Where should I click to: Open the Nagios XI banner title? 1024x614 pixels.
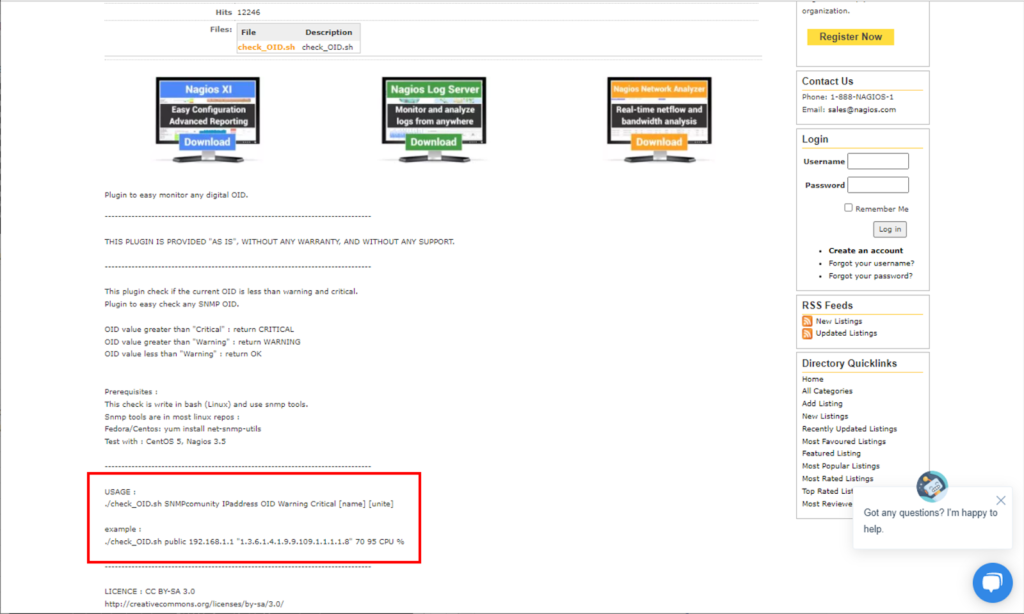click(208, 89)
